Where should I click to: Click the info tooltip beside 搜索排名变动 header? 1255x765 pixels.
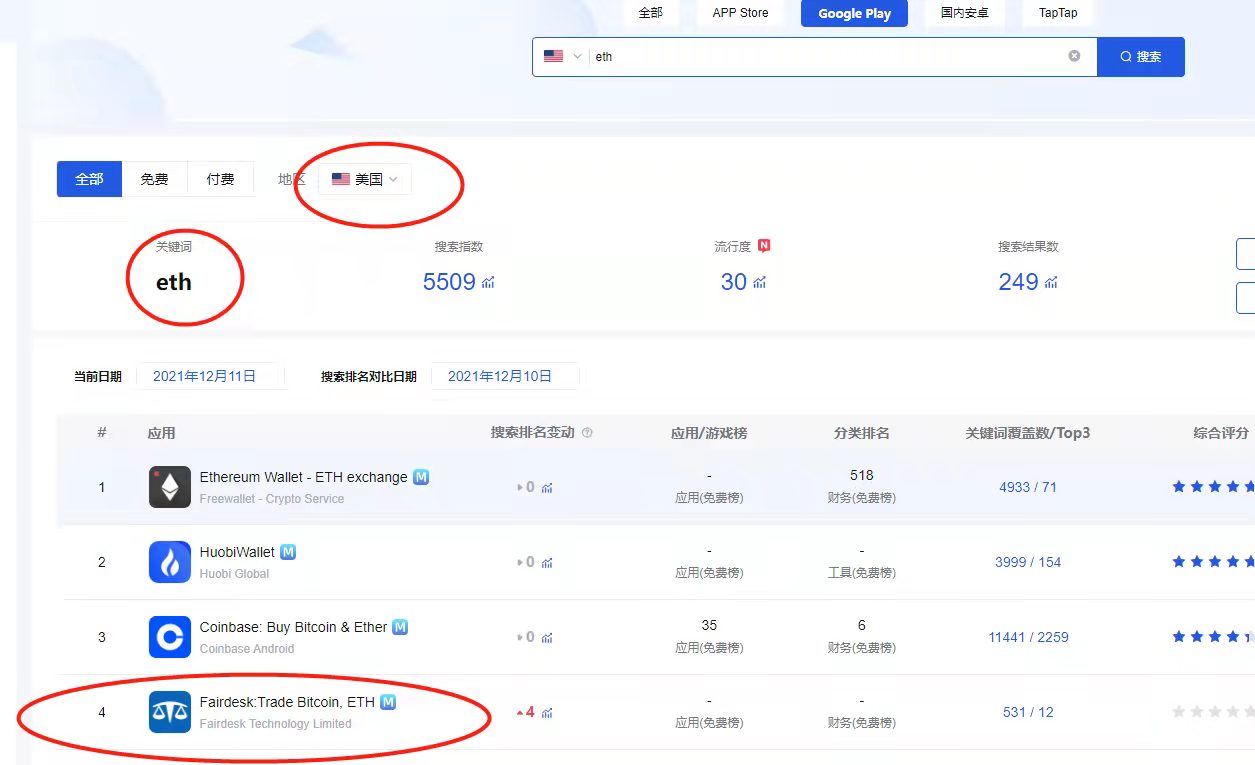point(587,432)
